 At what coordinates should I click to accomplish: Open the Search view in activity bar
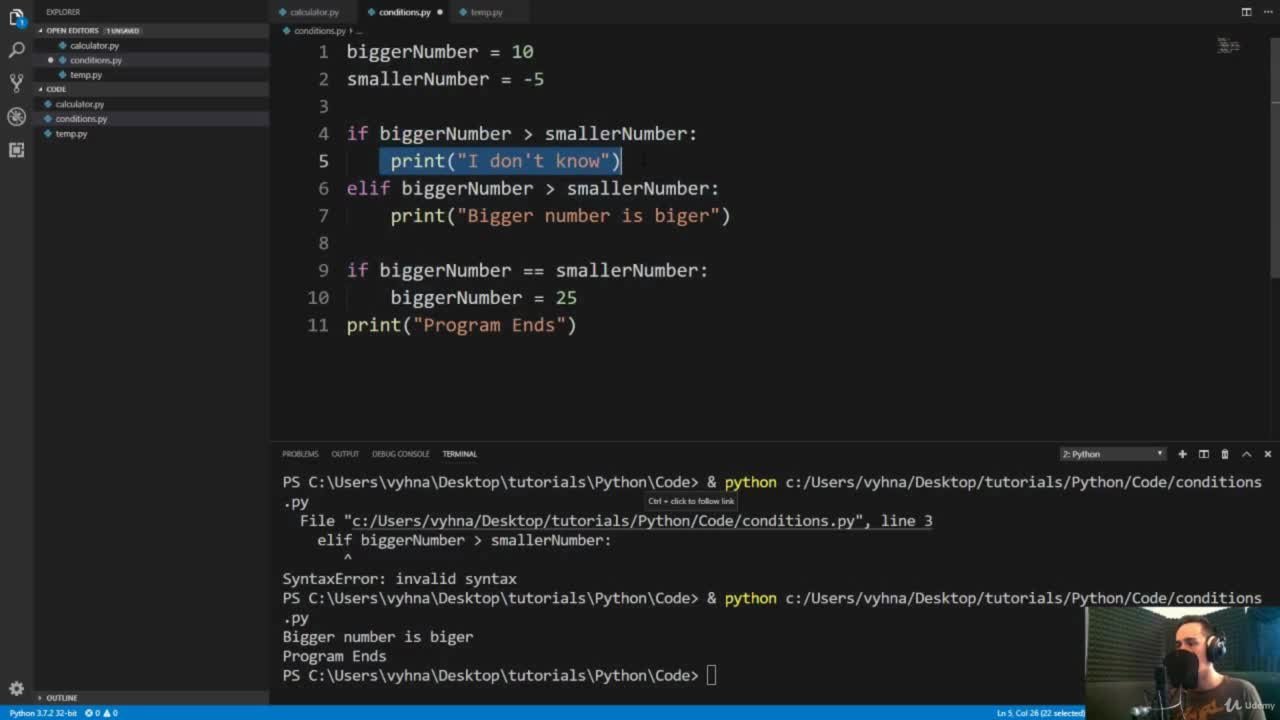[x=16, y=49]
